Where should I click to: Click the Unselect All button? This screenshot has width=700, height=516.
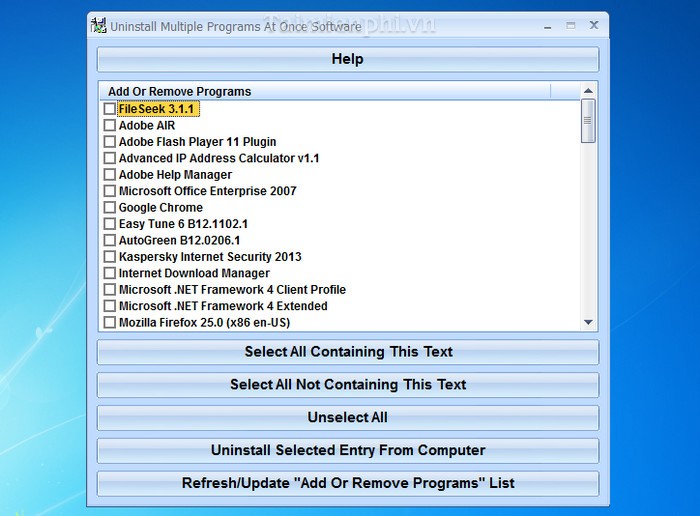[x=348, y=418]
